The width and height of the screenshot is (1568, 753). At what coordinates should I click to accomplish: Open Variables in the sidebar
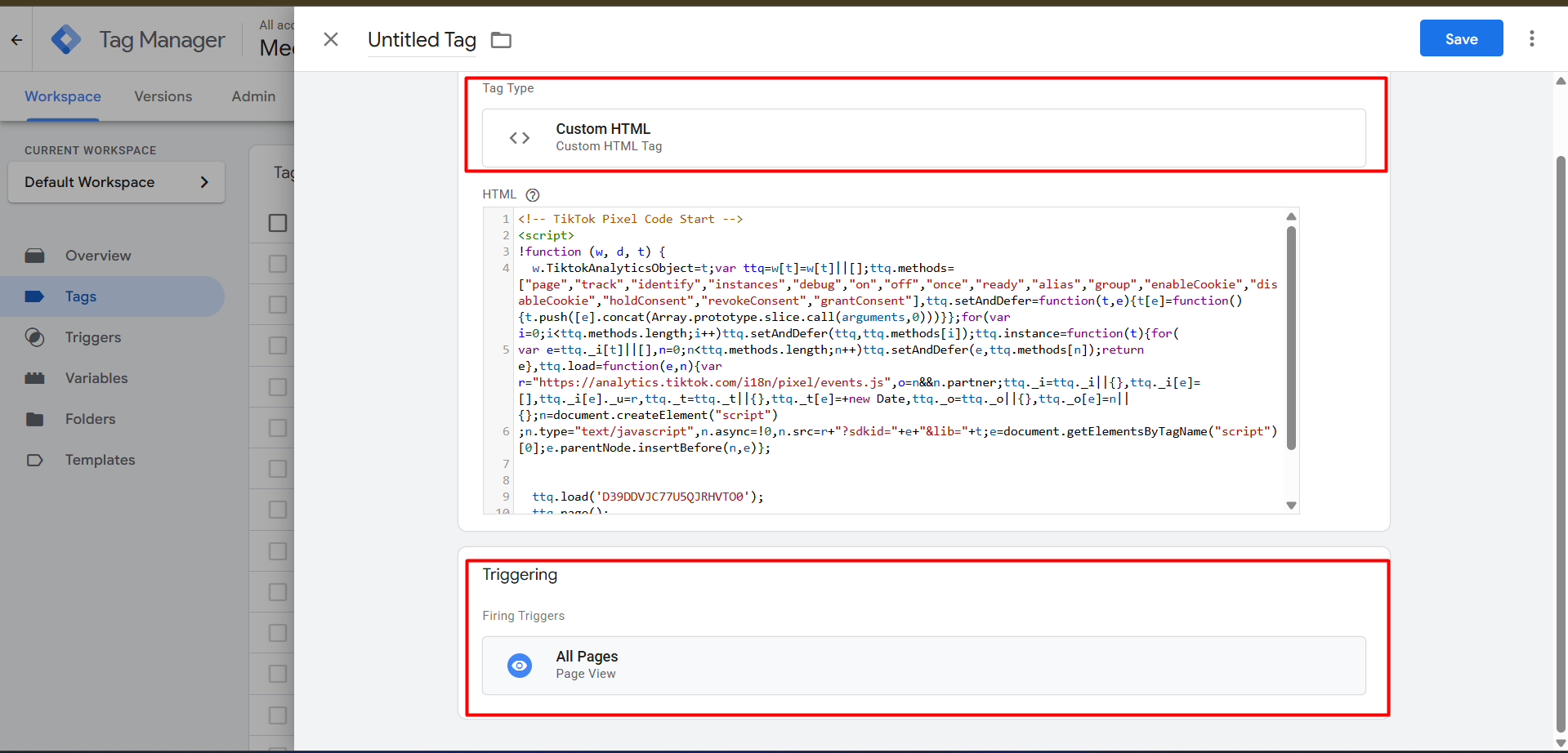(96, 378)
